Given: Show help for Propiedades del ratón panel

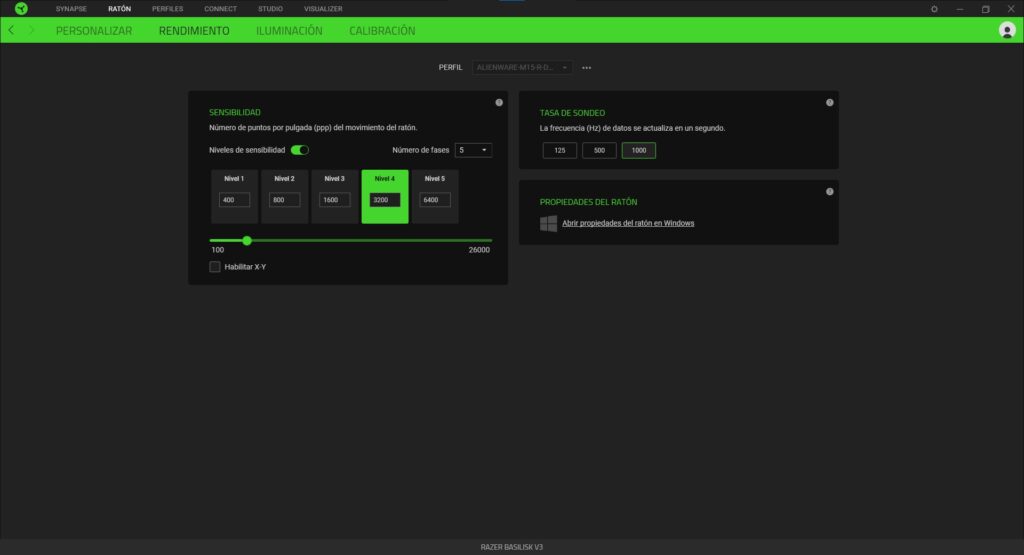Looking at the screenshot, I should click(x=829, y=192).
